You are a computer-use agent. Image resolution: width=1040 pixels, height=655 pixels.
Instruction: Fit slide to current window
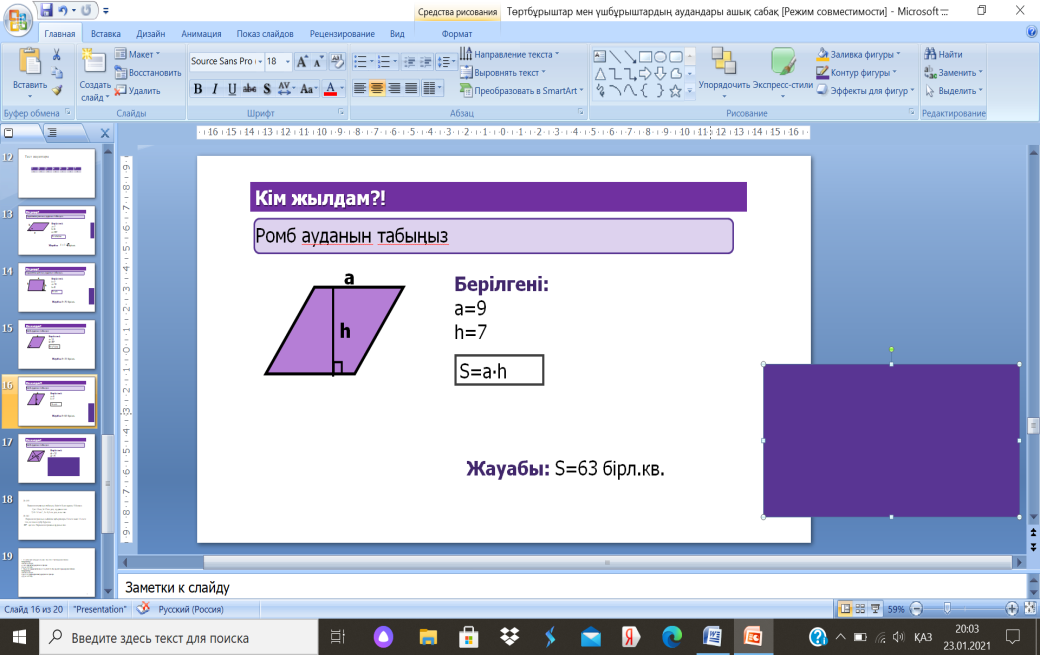click(x=1030, y=608)
